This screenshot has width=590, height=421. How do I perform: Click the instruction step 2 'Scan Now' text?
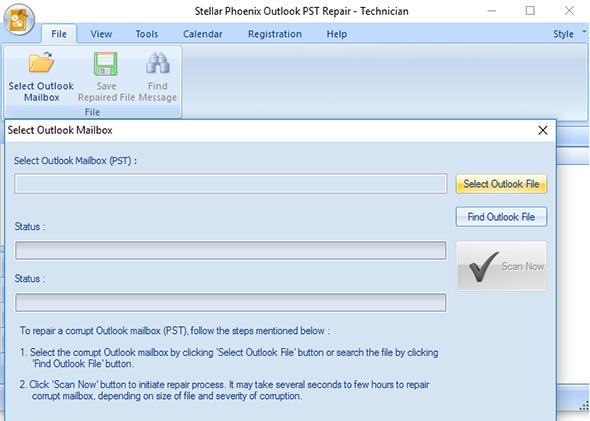(224, 390)
